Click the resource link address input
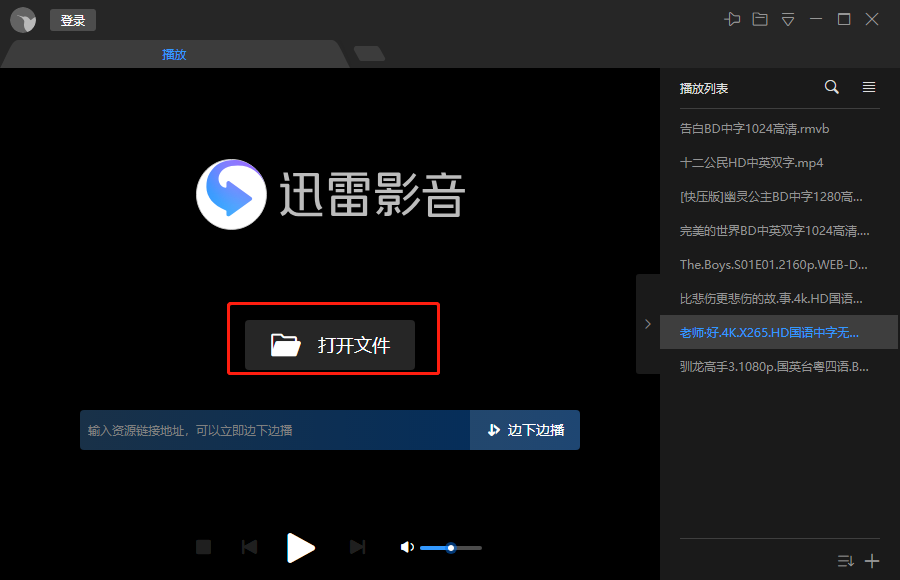 point(275,430)
